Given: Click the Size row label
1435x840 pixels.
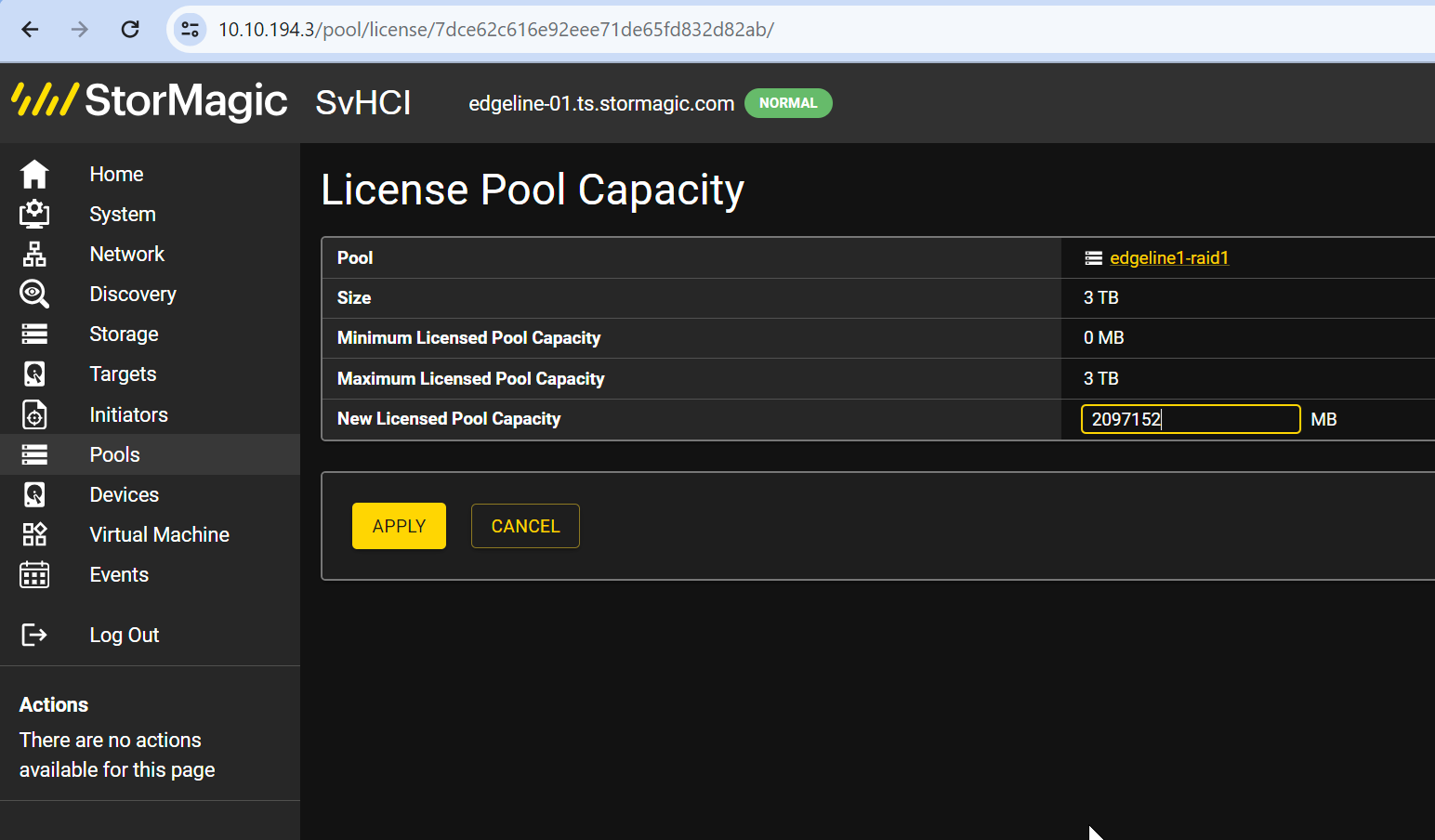Looking at the screenshot, I should coord(354,297).
